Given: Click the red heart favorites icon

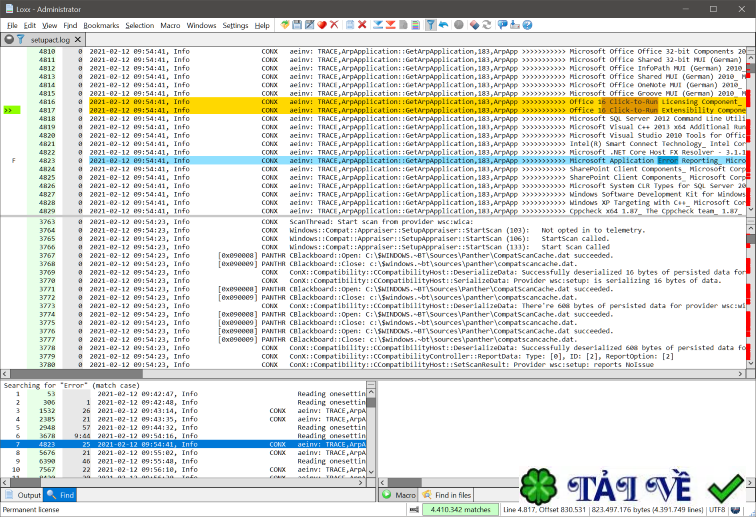Looking at the screenshot, I should [x=322, y=24].
